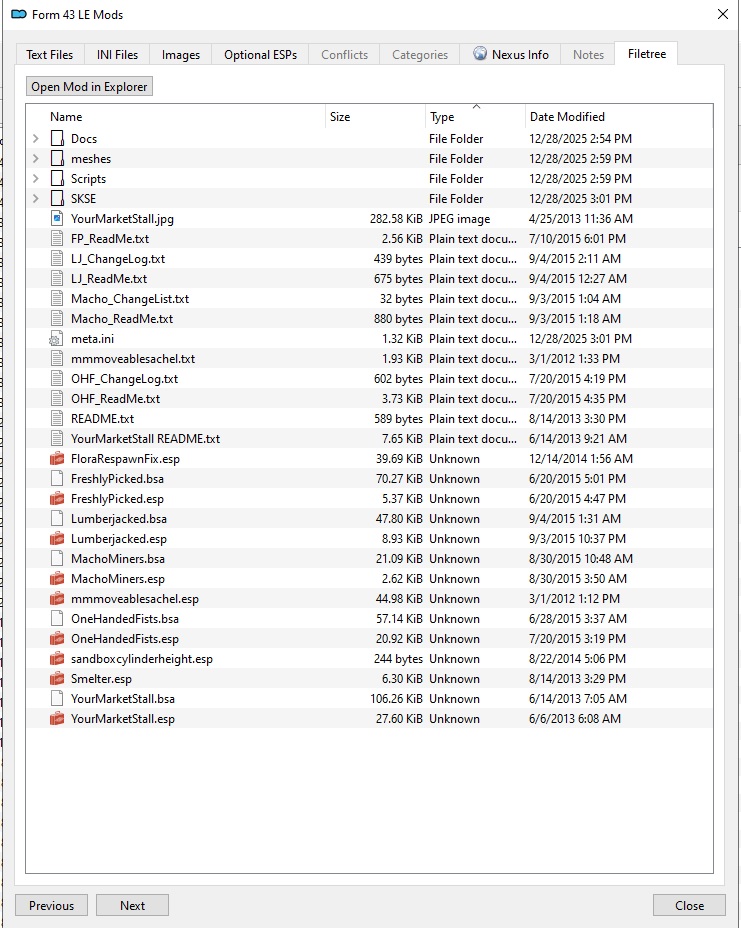Click the 106.26 KiB size cell
The width and height of the screenshot is (741, 928).
396,699
